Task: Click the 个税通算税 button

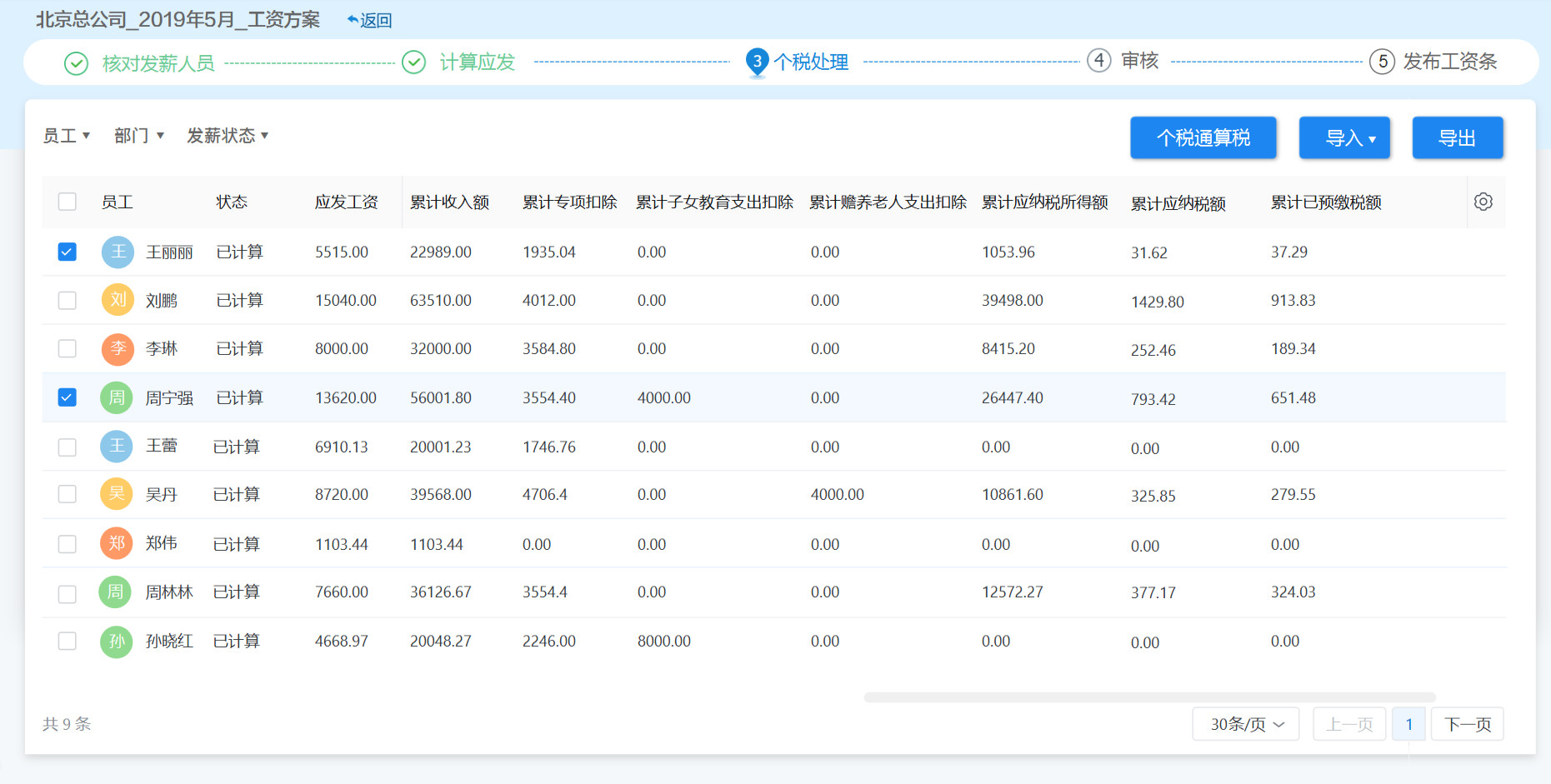Action: (1203, 137)
